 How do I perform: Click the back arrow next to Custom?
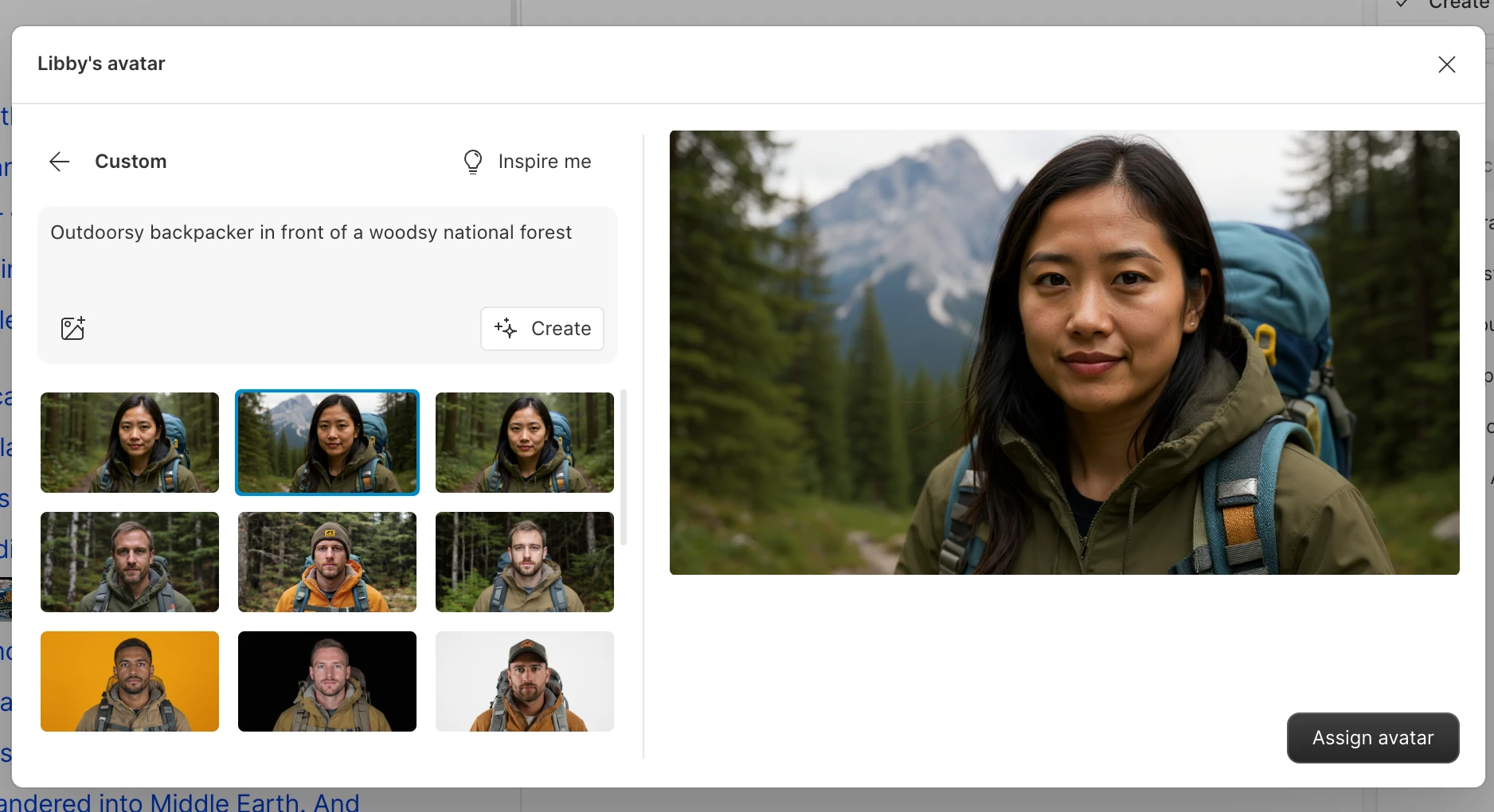pos(60,162)
